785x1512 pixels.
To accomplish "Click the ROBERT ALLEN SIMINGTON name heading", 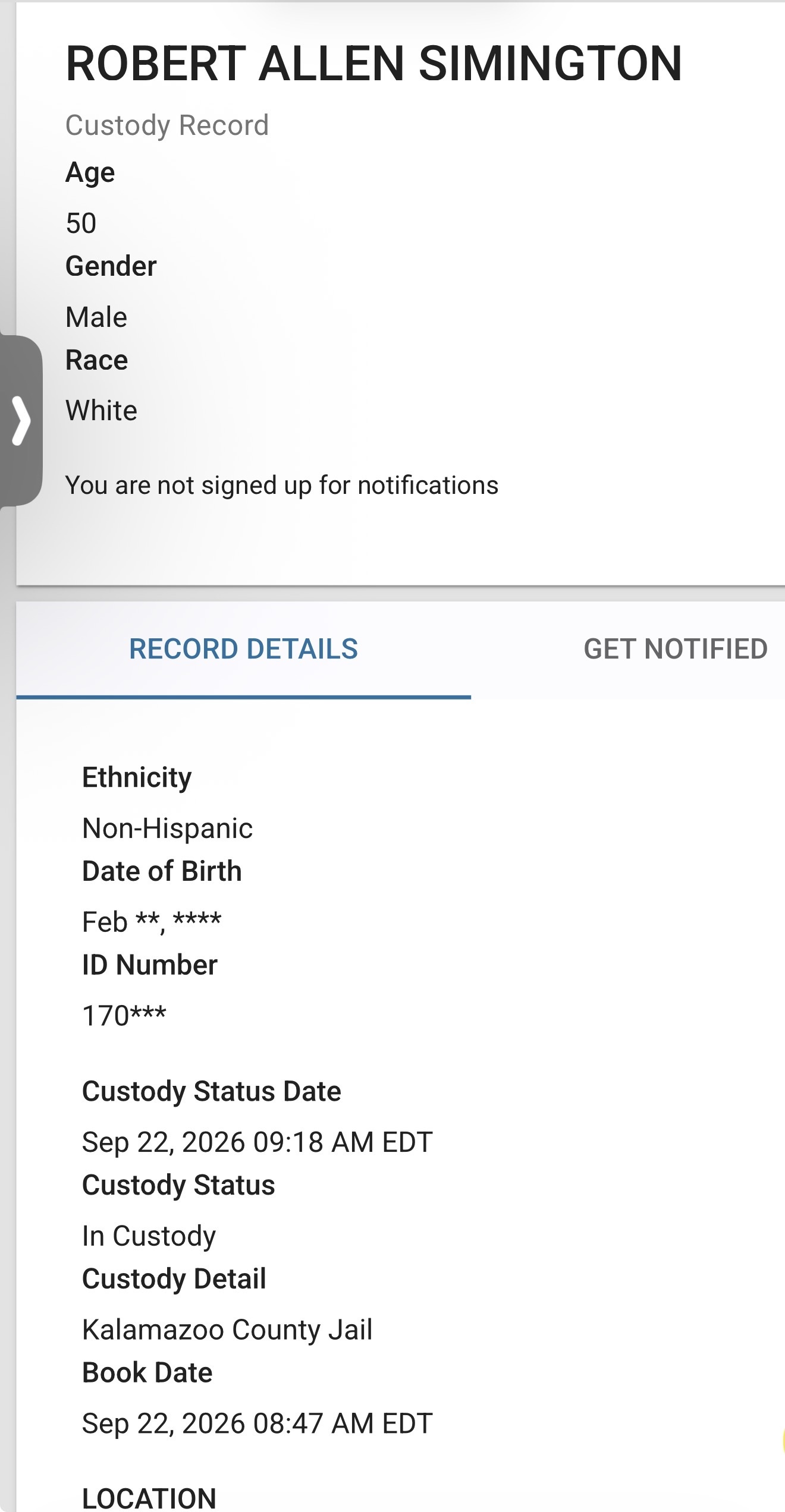I will click(373, 64).
